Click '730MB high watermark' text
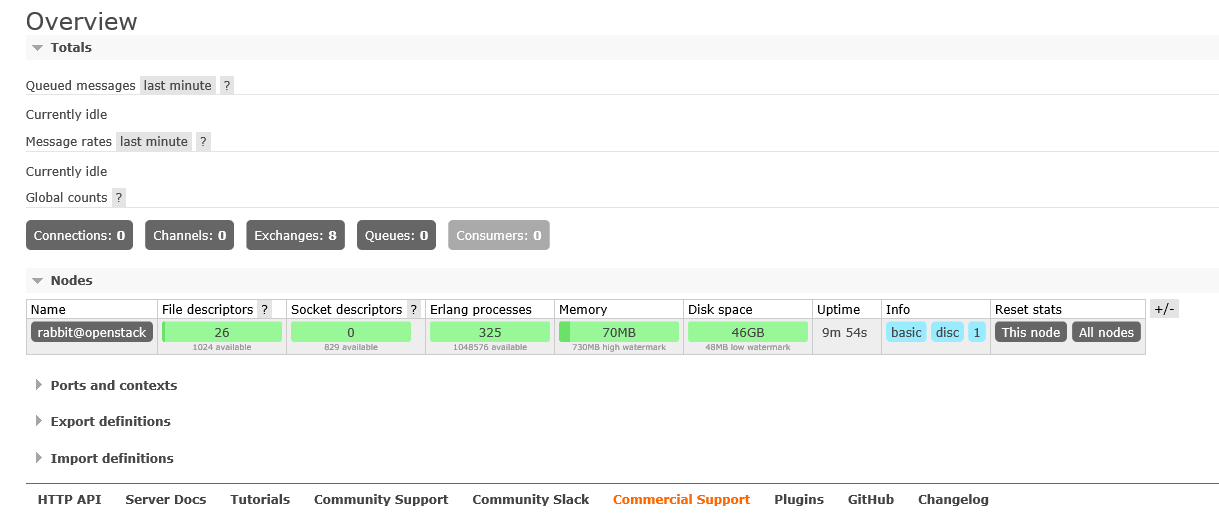The image size is (1219, 526). coord(619,348)
